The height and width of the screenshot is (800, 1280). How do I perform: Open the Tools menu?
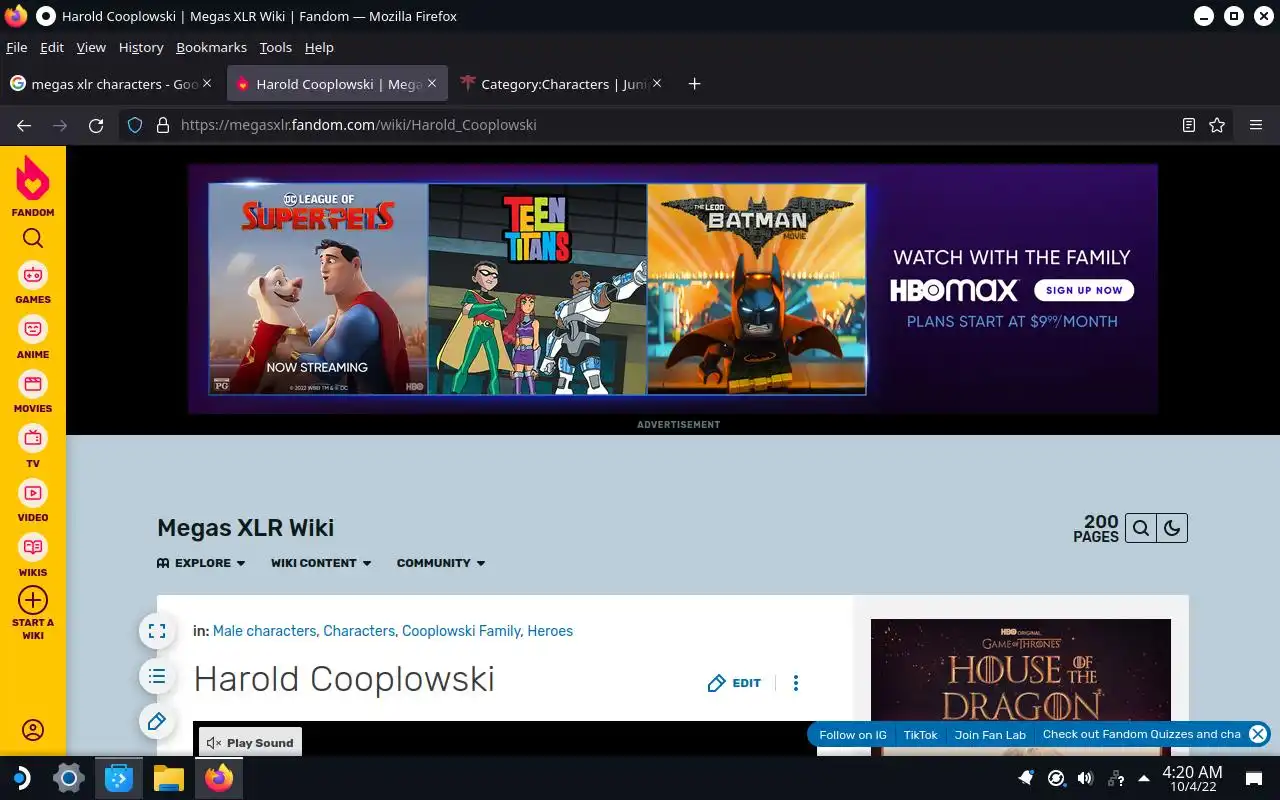pyautogui.click(x=275, y=47)
